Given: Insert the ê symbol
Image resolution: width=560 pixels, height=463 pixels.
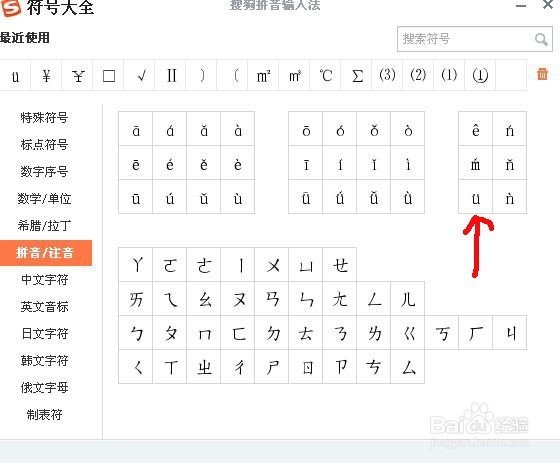Looking at the screenshot, I should click(x=476, y=129).
